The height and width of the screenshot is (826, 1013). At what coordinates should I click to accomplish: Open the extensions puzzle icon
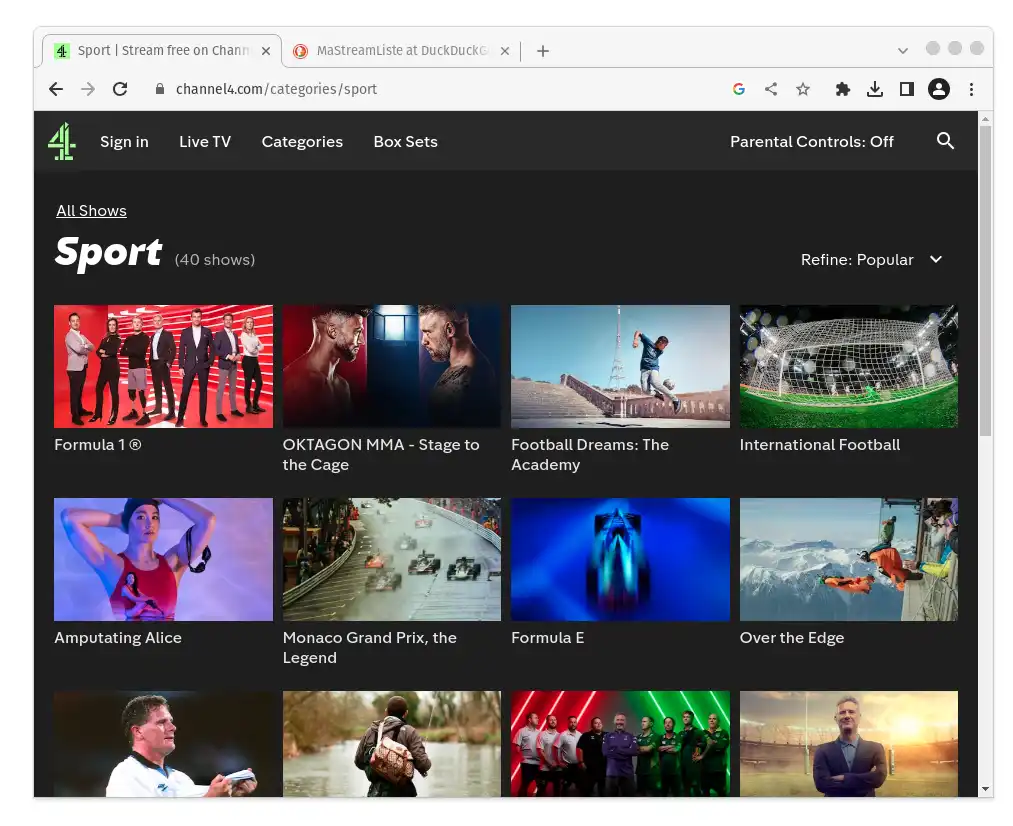[x=842, y=89]
